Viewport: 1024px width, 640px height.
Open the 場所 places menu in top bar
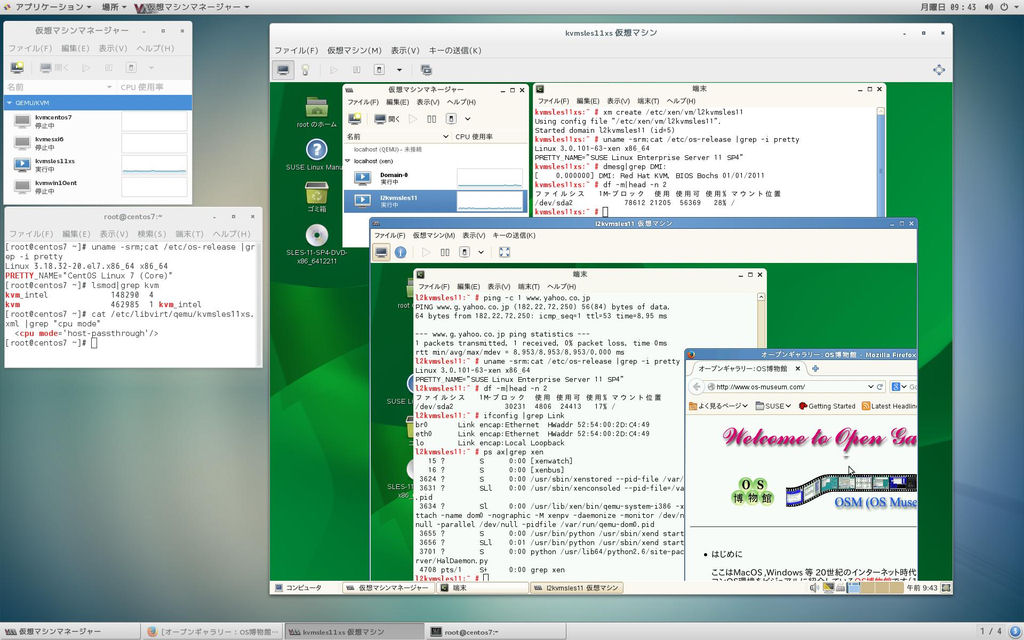[114, 7]
